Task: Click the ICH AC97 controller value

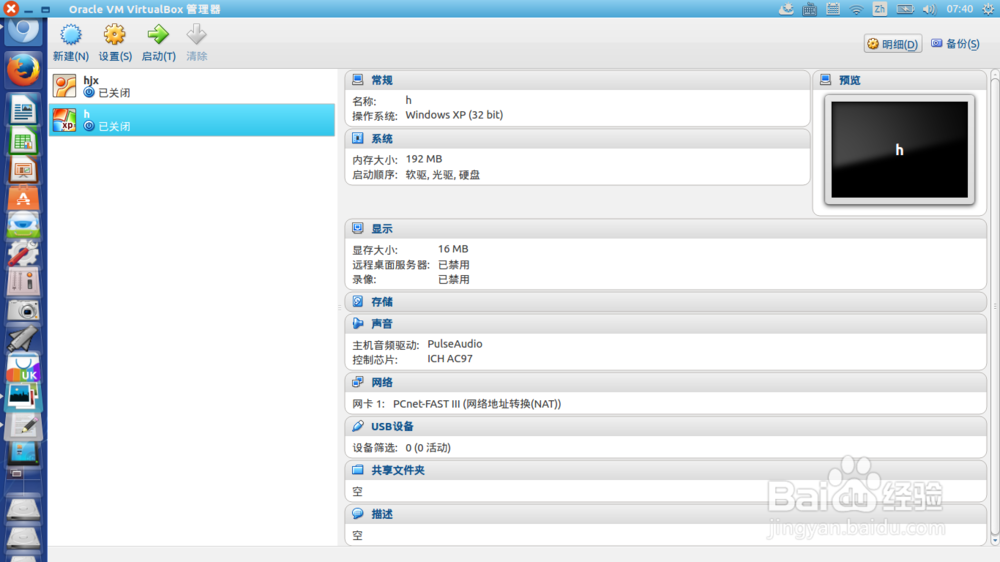Action: click(450, 359)
